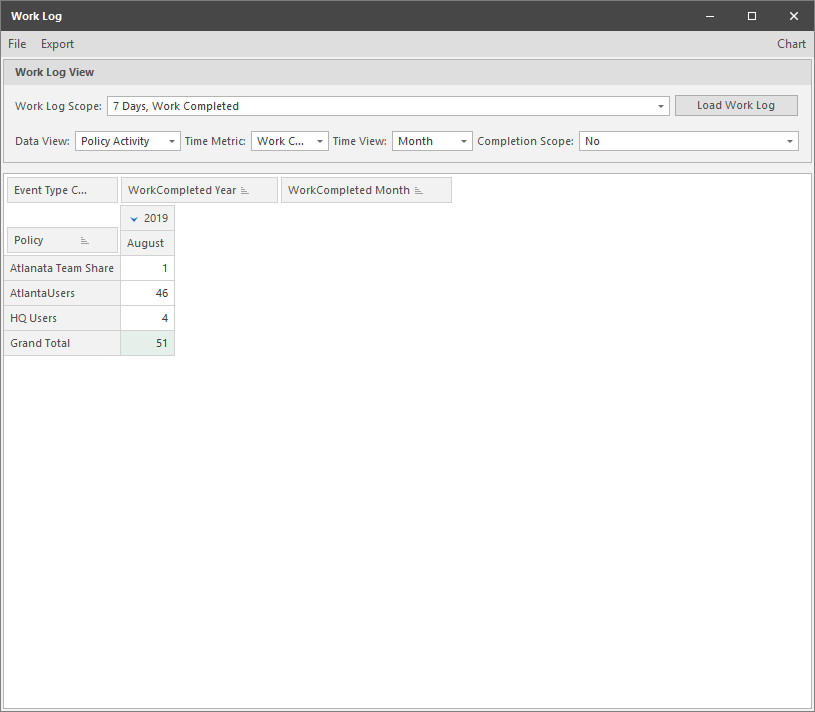Open the Data View dropdown
815x712 pixels.
click(x=170, y=141)
